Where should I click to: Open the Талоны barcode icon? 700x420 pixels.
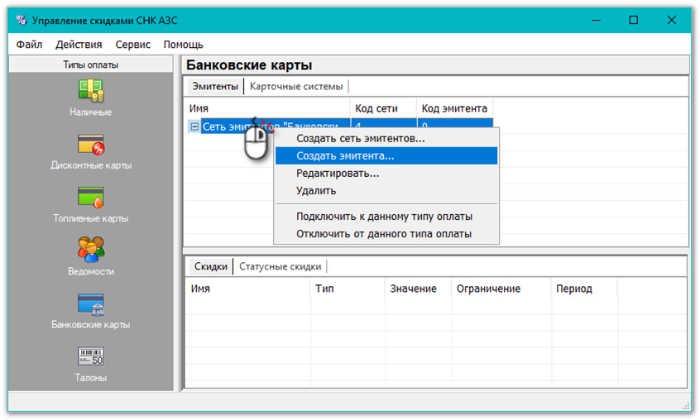point(91,357)
